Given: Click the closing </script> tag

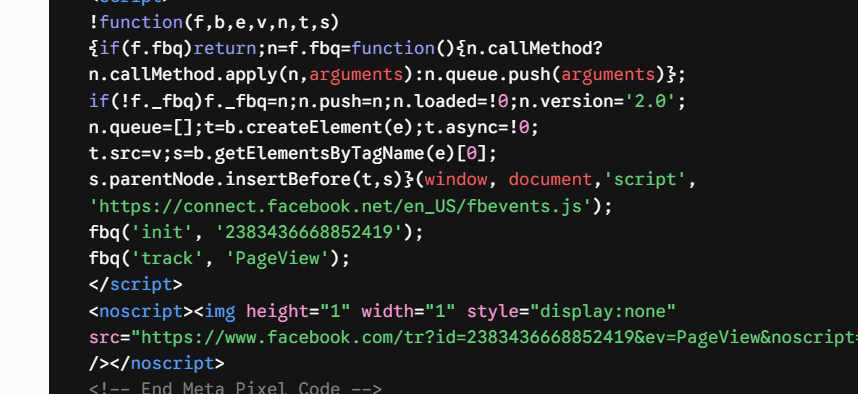Looking at the screenshot, I should [x=136, y=285].
